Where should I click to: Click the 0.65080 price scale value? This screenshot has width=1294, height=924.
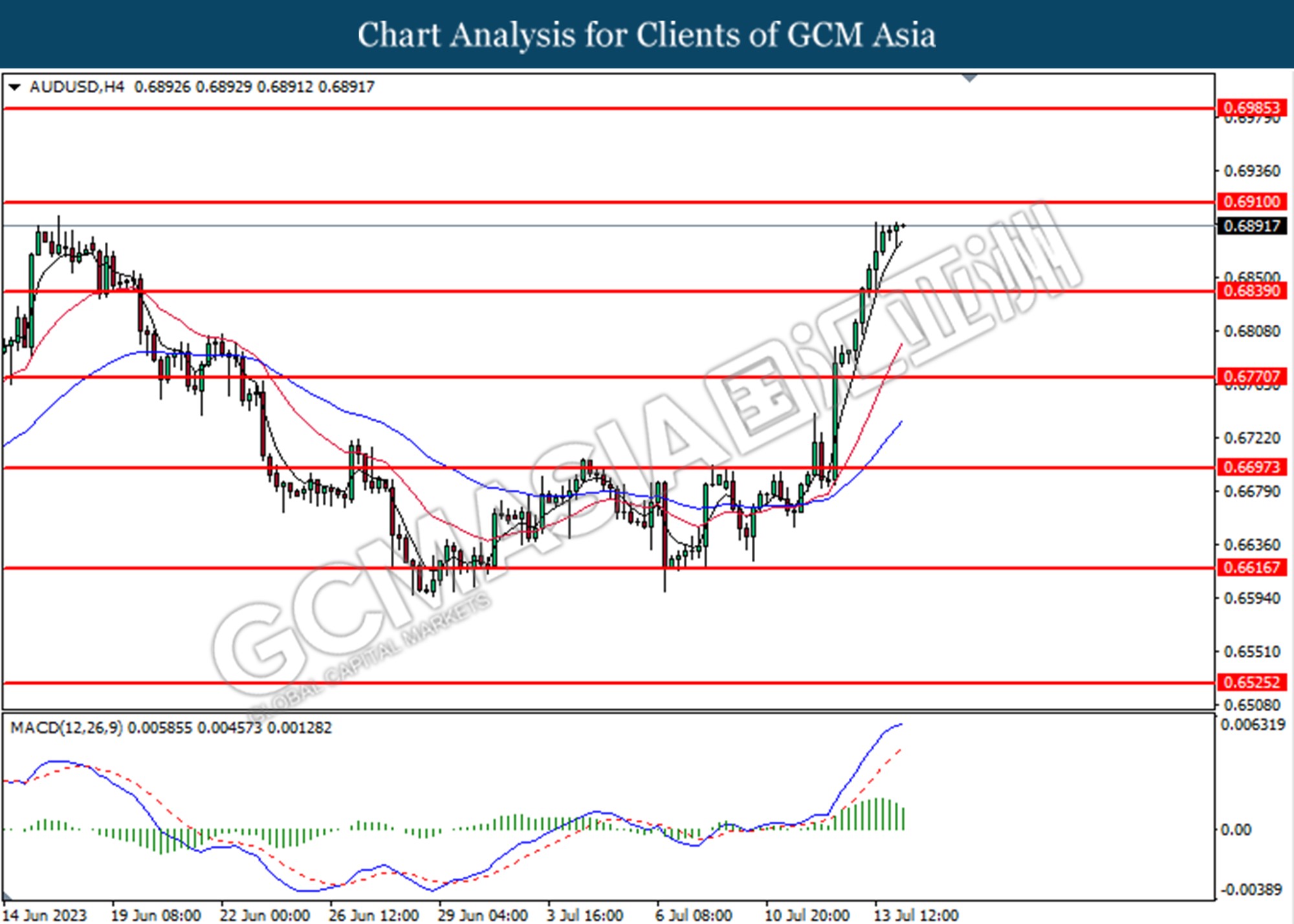(1252, 704)
